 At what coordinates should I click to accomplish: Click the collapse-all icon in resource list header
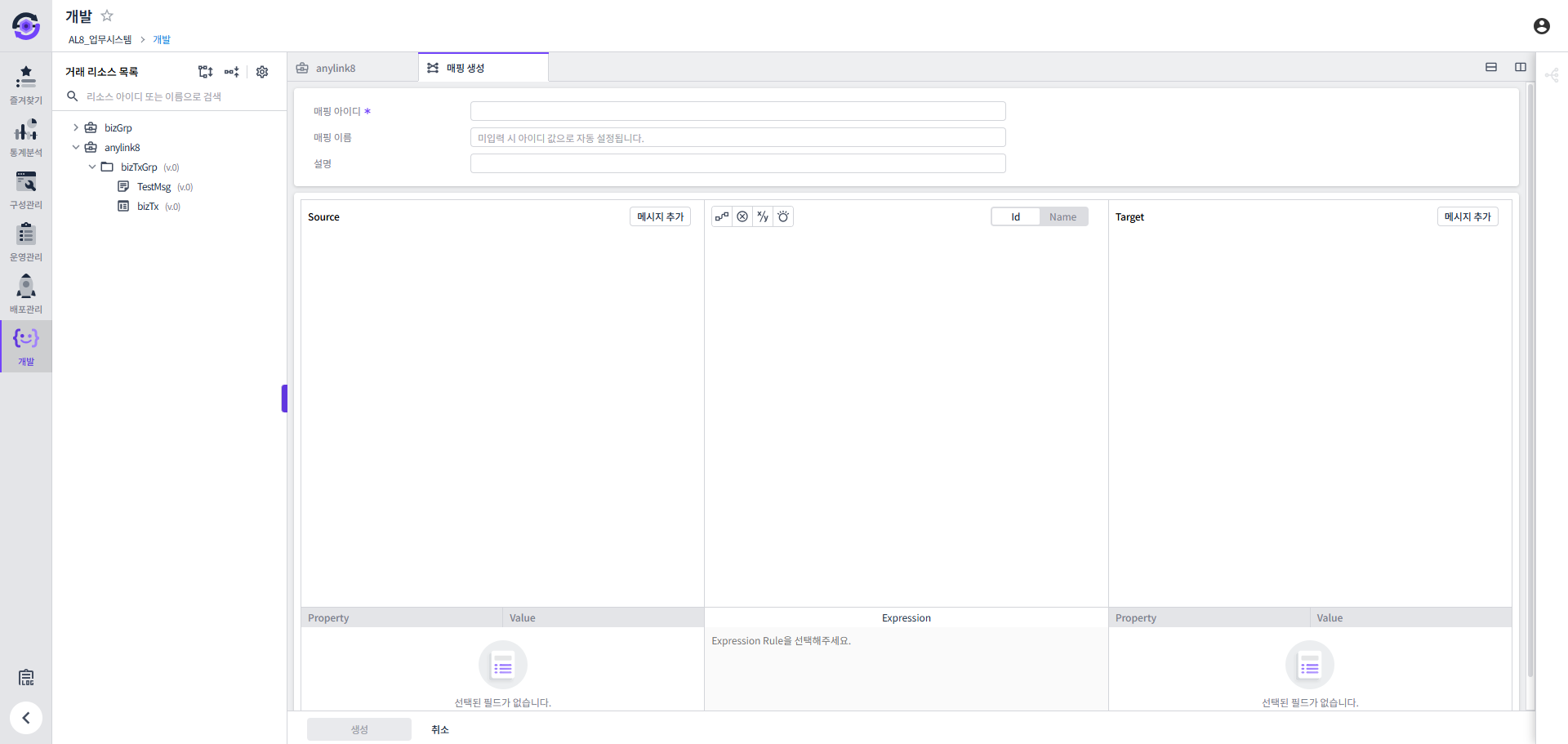(x=232, y=72)
